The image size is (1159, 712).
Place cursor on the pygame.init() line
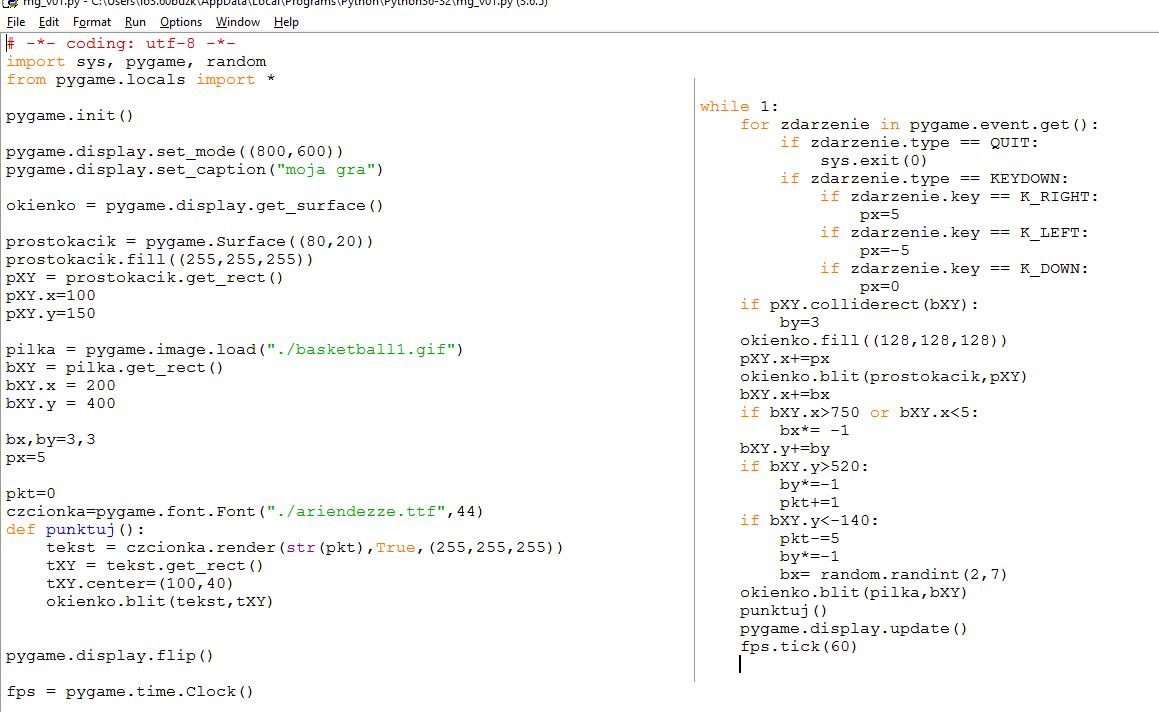click(x=69, y=116)
